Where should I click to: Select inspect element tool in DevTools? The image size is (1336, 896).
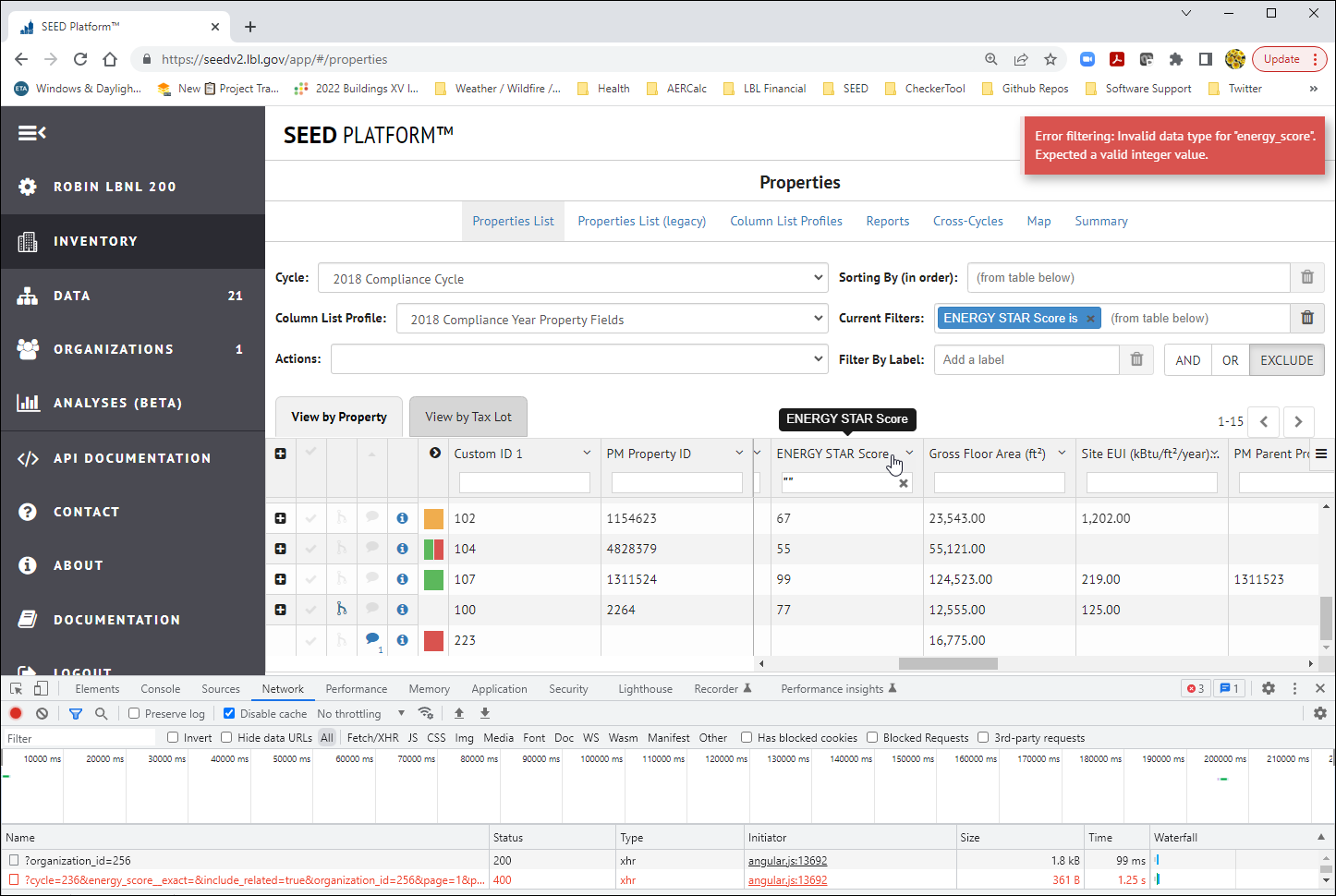(16, 688)
